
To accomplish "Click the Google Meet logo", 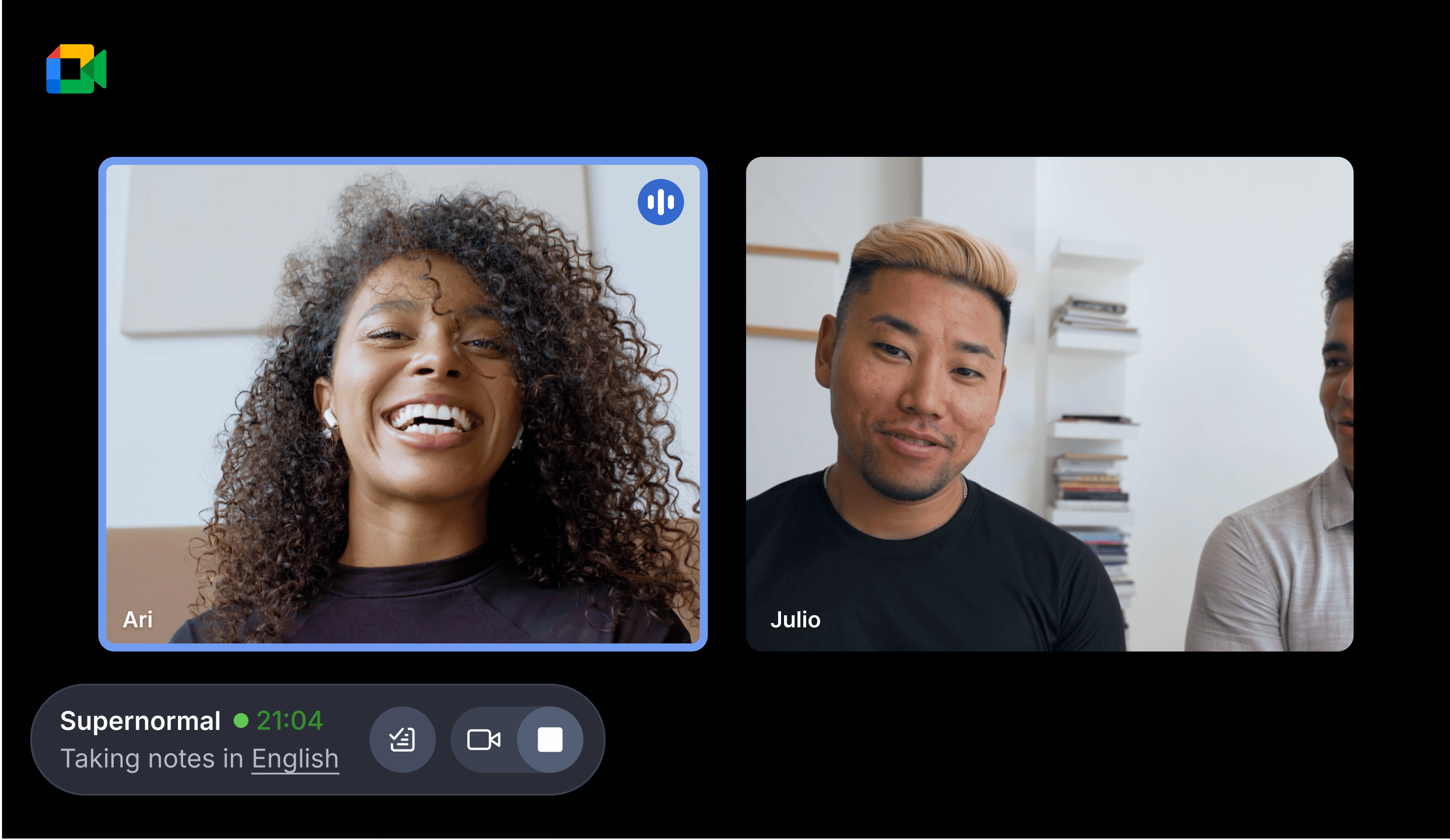I will click(76, 69).
